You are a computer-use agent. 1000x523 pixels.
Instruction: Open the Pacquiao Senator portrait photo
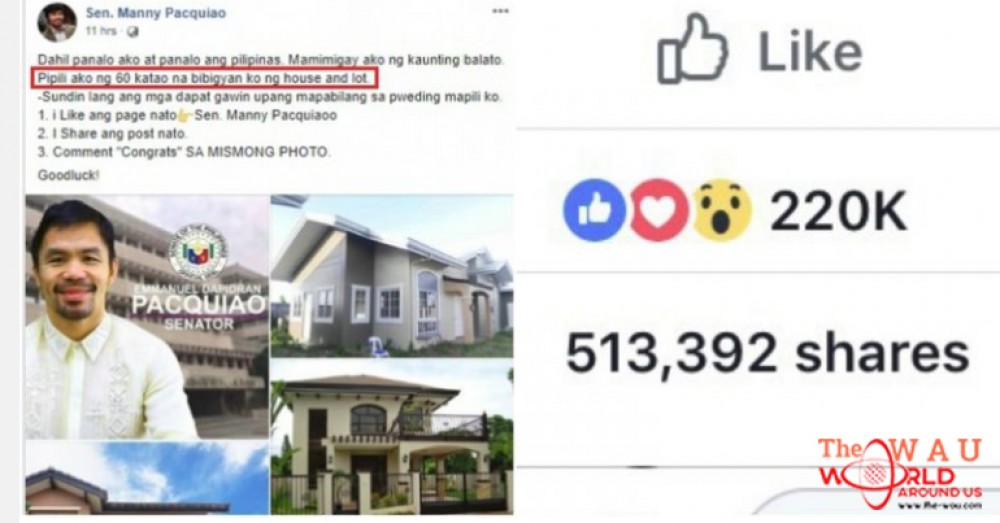coord(147,318)
